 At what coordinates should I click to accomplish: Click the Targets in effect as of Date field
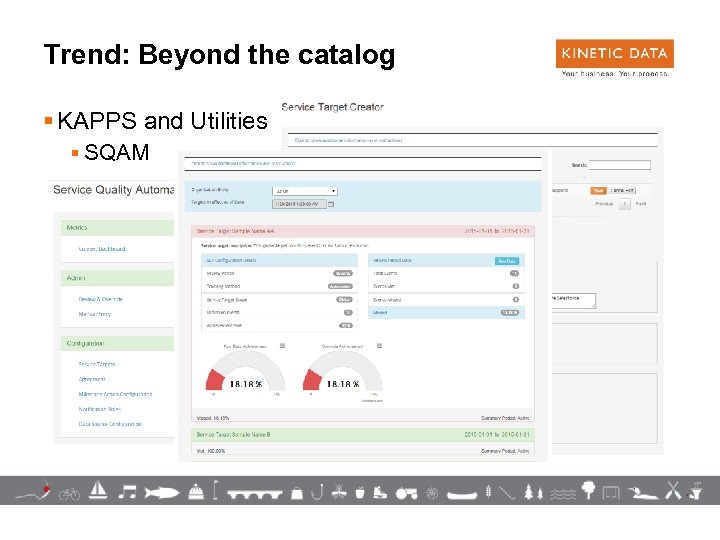[x=299, y=204]
